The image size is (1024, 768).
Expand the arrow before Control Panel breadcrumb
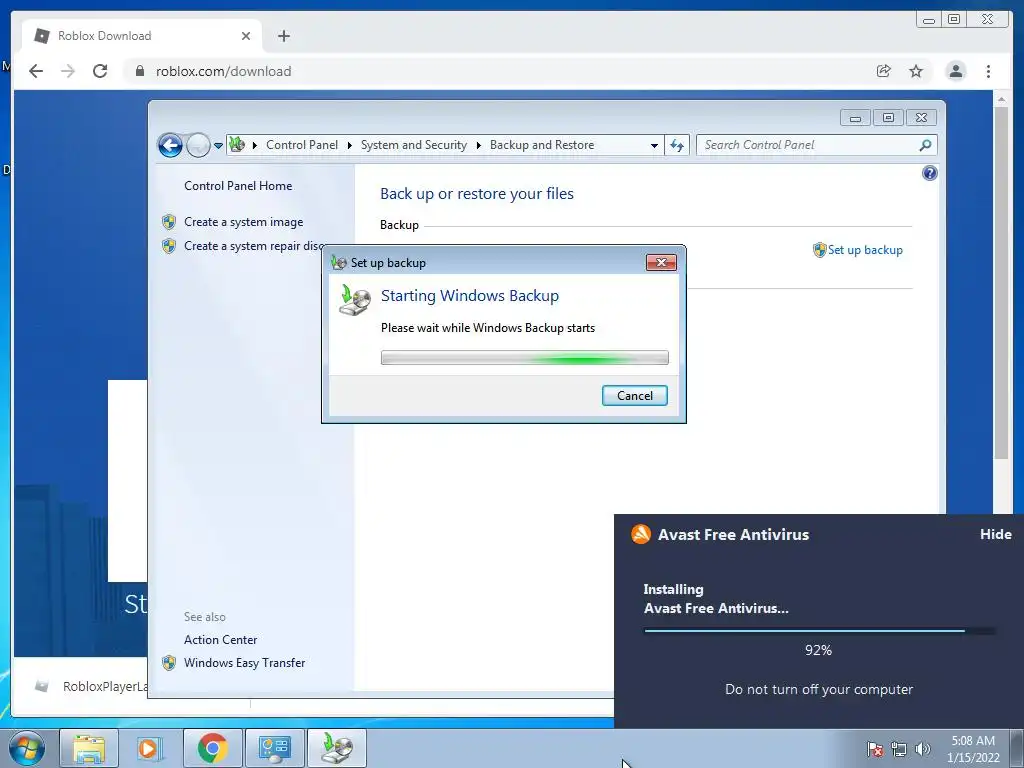(x=255, y=145)
